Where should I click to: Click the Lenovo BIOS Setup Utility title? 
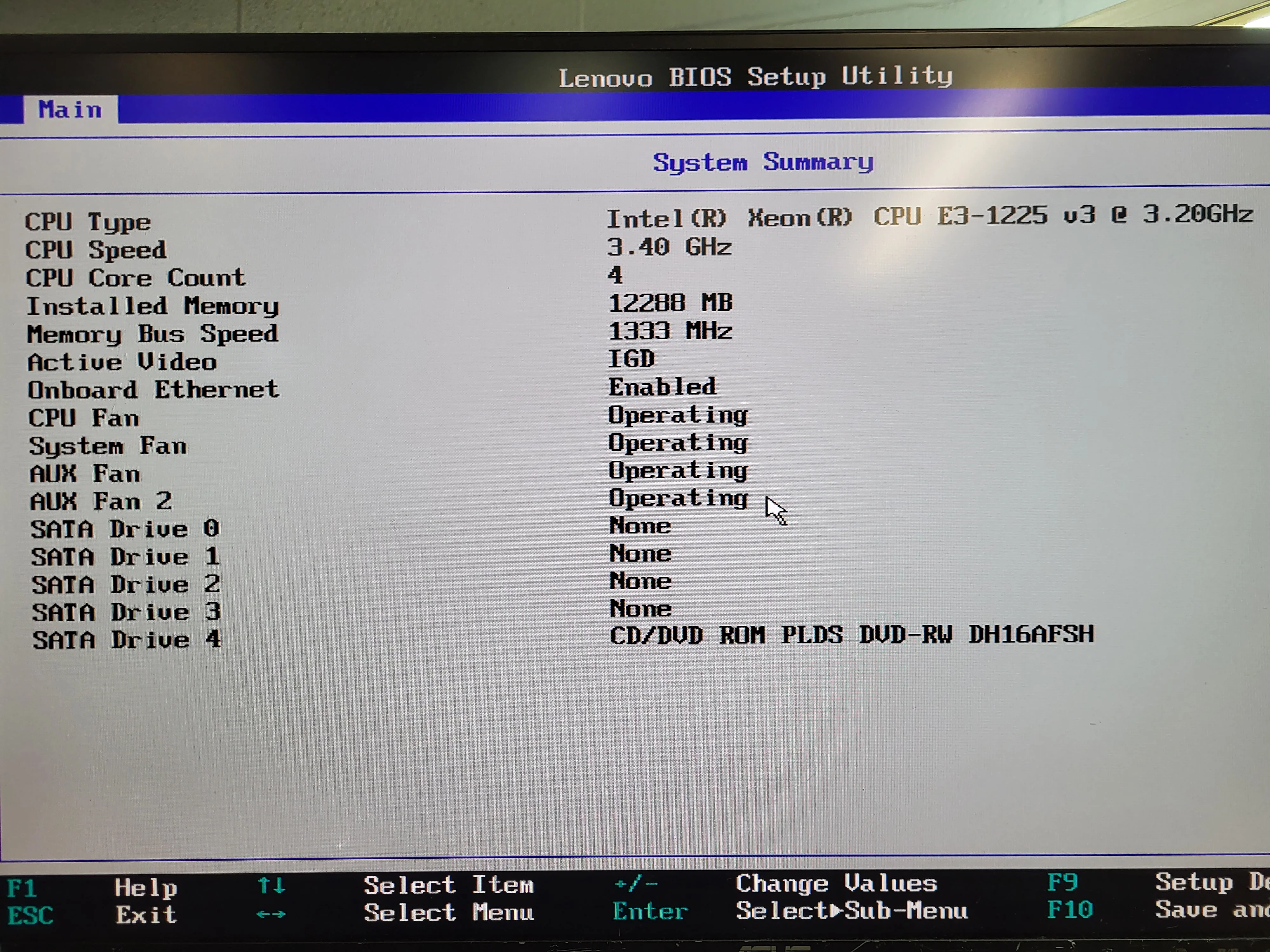pos(756,76)
